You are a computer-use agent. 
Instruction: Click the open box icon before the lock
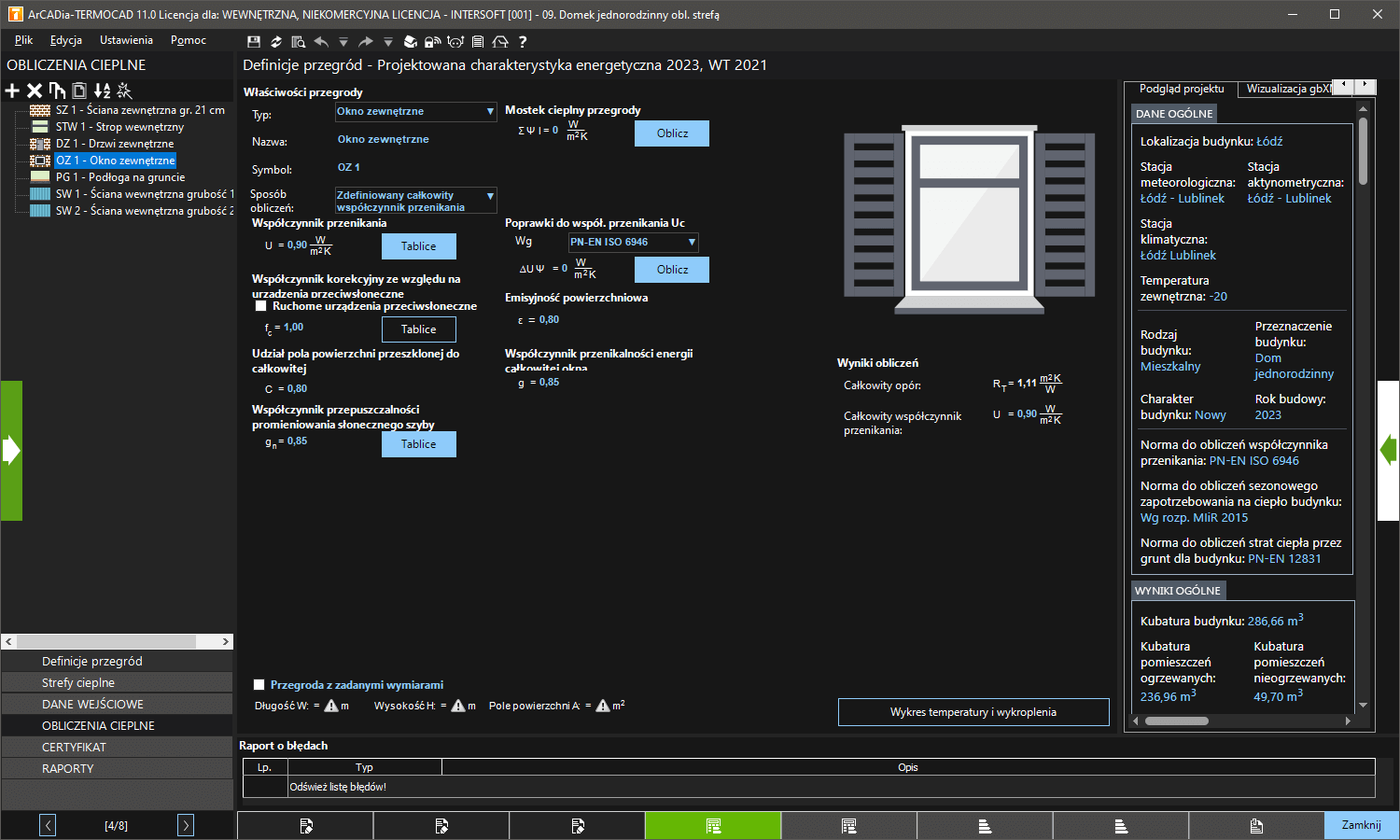pyautogui.click(x=411, y=42)
